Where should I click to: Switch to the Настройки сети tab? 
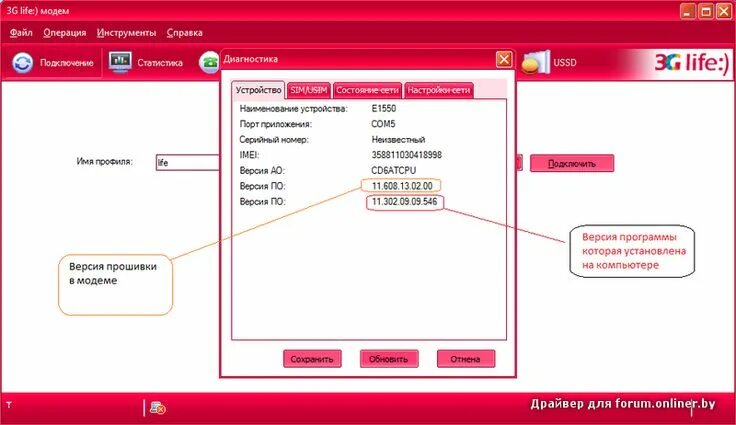point(438,90)
